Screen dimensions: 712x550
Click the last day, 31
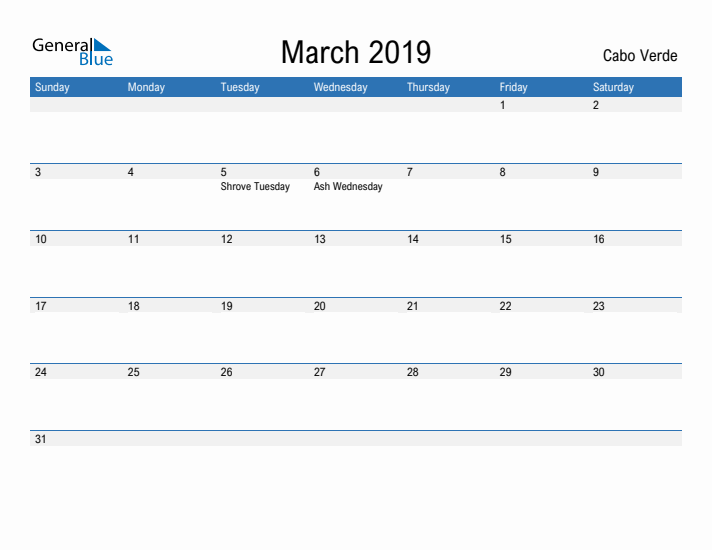pos(41,439)
